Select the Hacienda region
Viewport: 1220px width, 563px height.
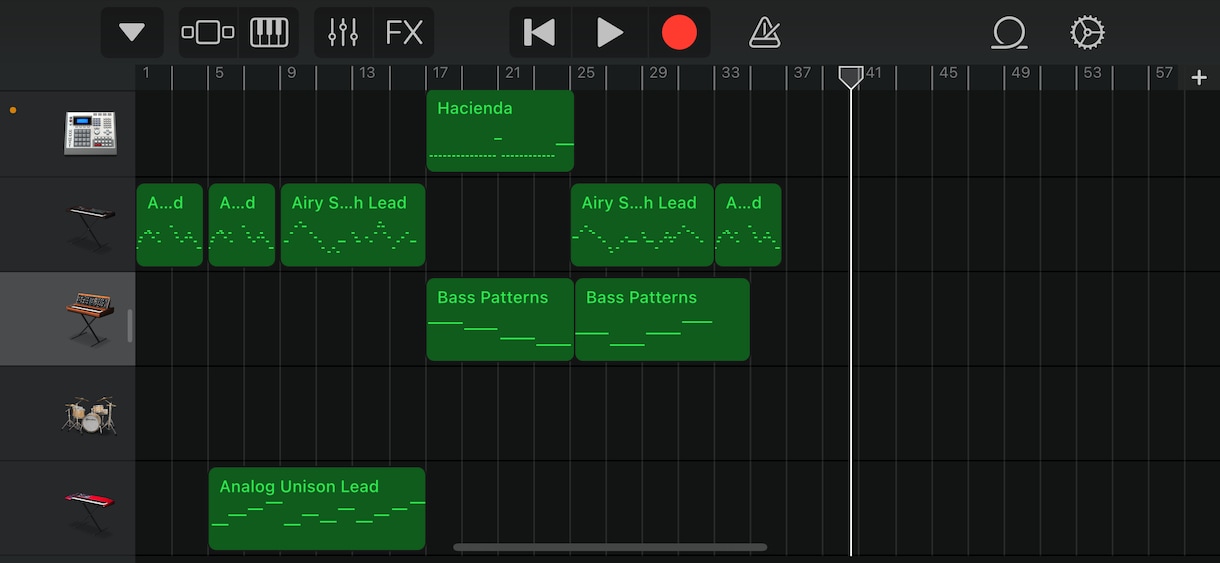coord(500,130)
